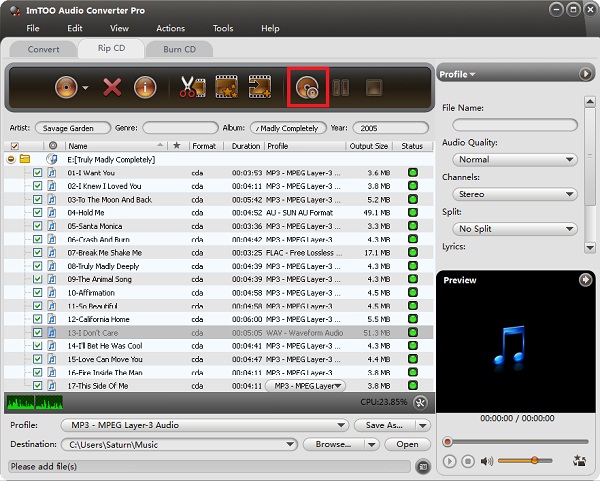The height and width of the screenshot is (481, 600).
Task: Click the audio waveform display
Action: tap(35, 402)
